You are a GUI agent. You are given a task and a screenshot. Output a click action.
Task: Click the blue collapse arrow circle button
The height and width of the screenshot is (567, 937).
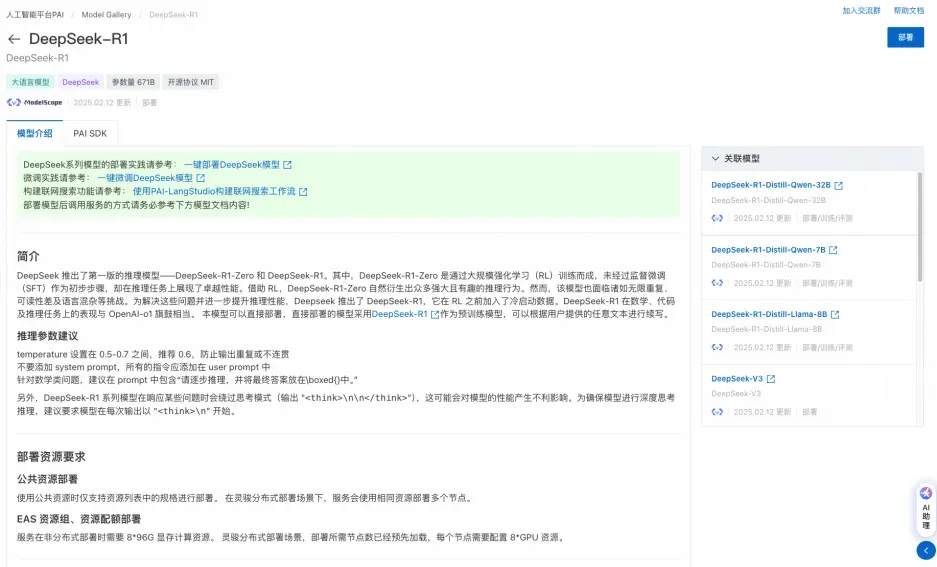click(x=926, y=550)
